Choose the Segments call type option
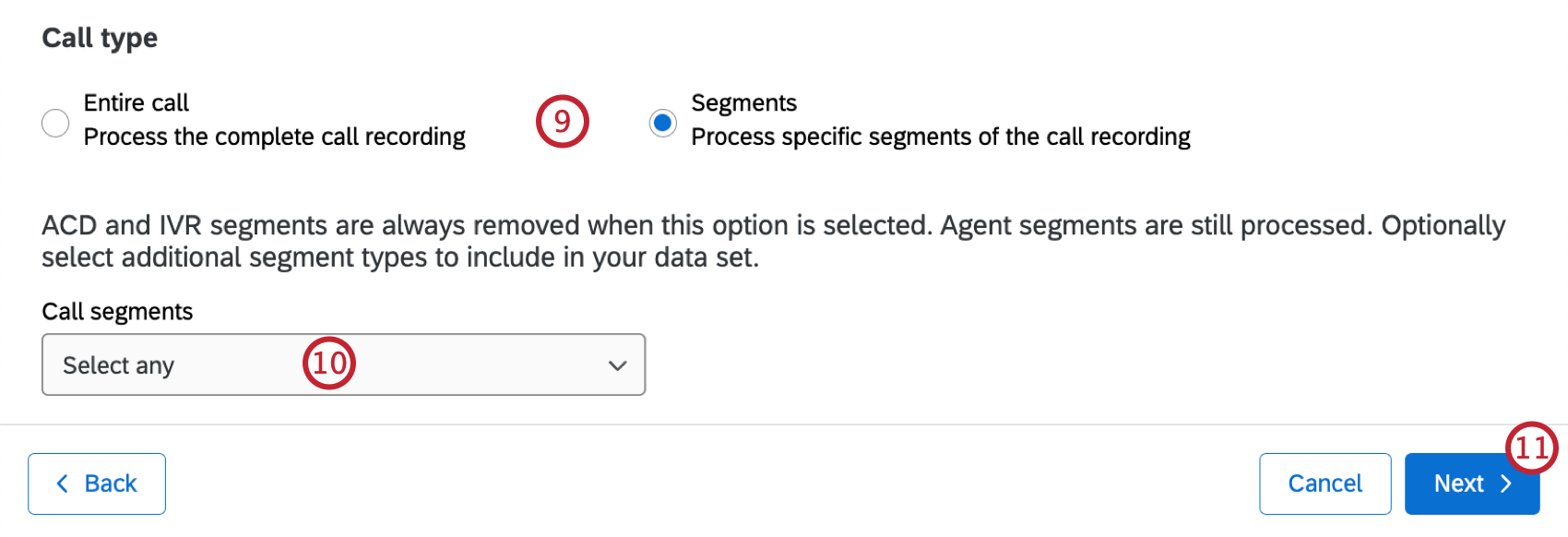 click(x=662, y=123)
